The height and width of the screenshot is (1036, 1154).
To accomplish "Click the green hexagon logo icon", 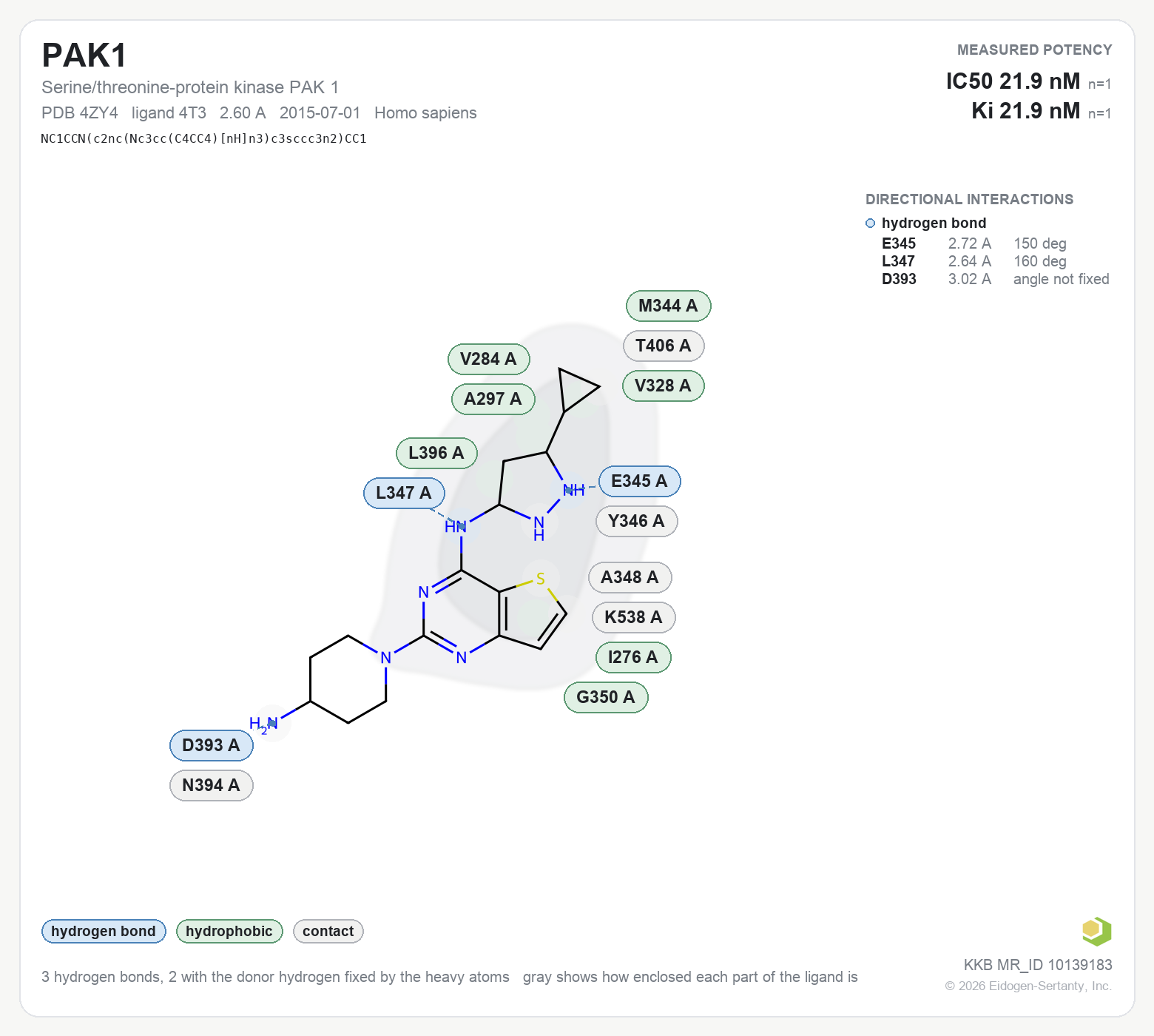I will click(1096, 931).
